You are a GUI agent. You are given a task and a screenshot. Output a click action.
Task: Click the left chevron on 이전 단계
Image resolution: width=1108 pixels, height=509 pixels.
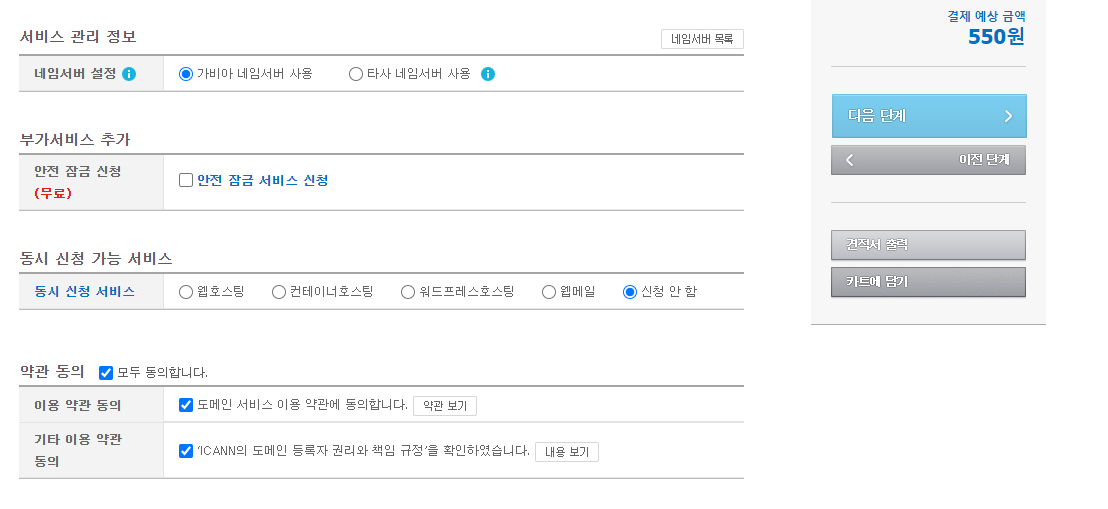pos(849,160)
